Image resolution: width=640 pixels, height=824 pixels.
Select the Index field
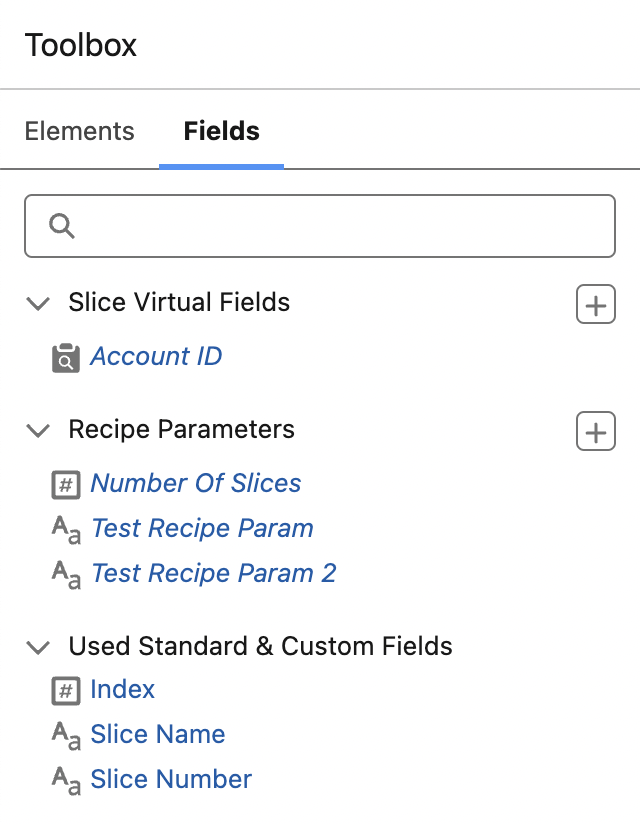(x=122, y=690)
